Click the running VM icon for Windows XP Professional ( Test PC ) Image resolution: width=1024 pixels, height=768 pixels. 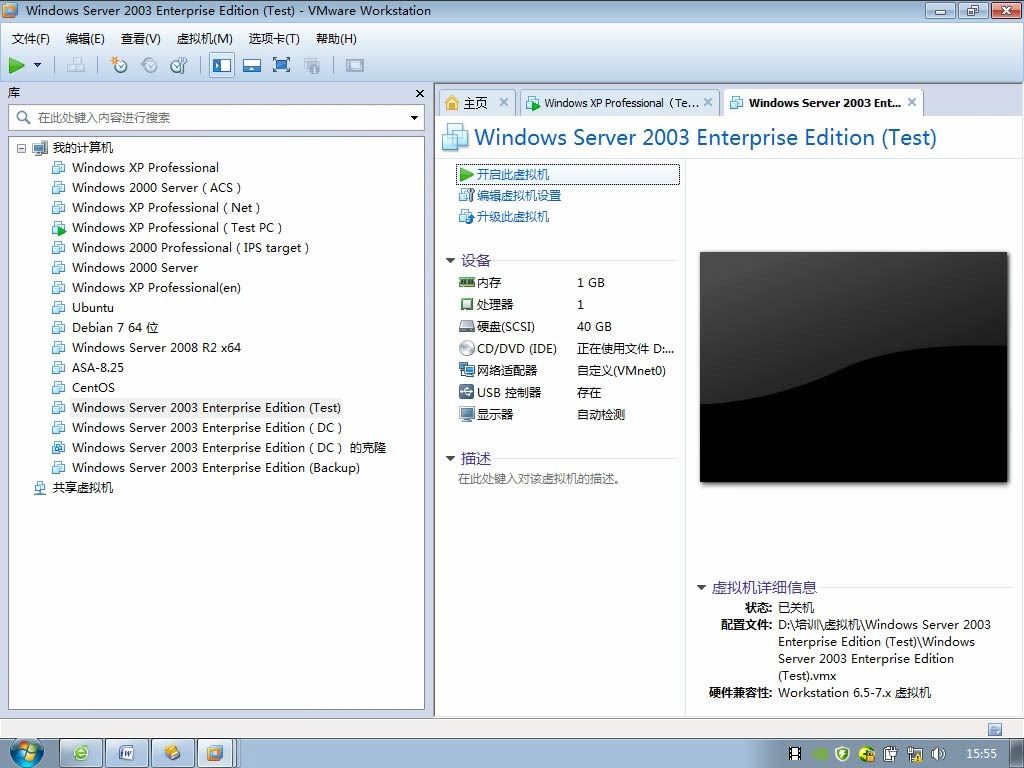click(x=59, y=229)
